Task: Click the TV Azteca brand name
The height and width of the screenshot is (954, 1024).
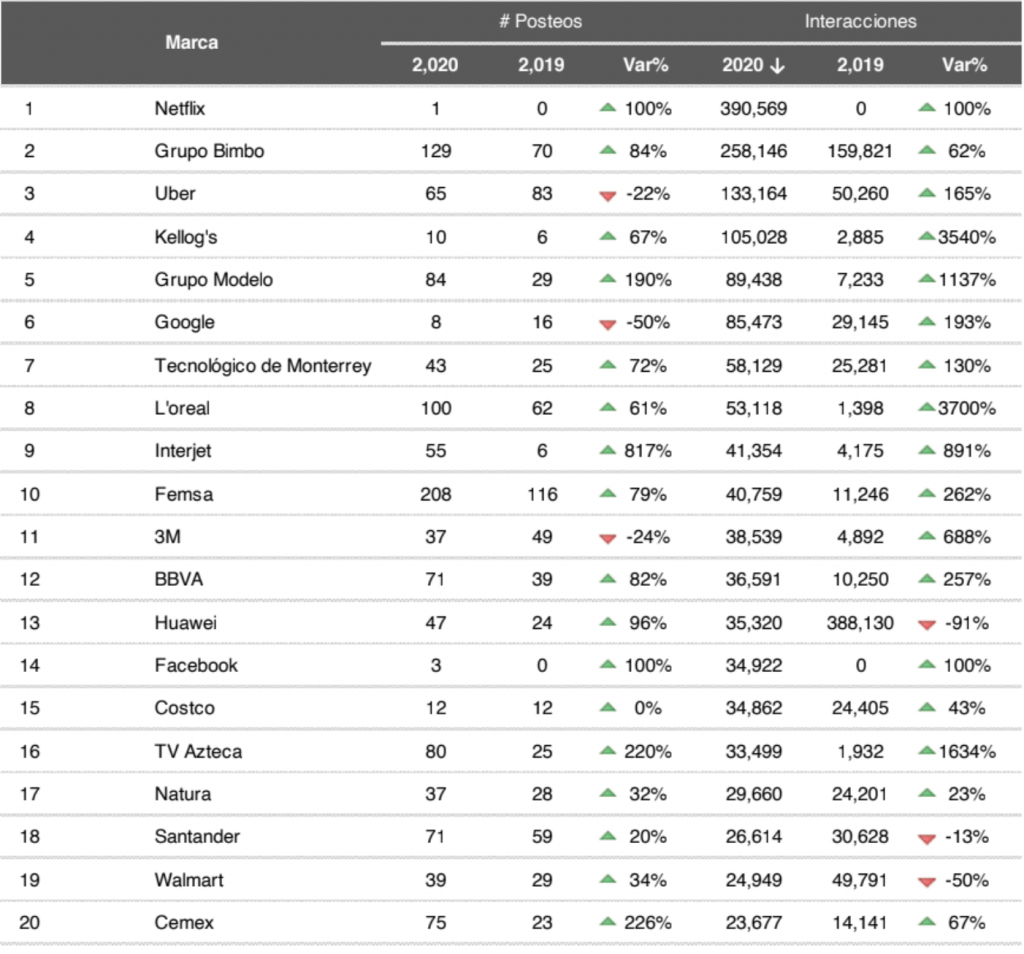Action: (x=198, y=752)
